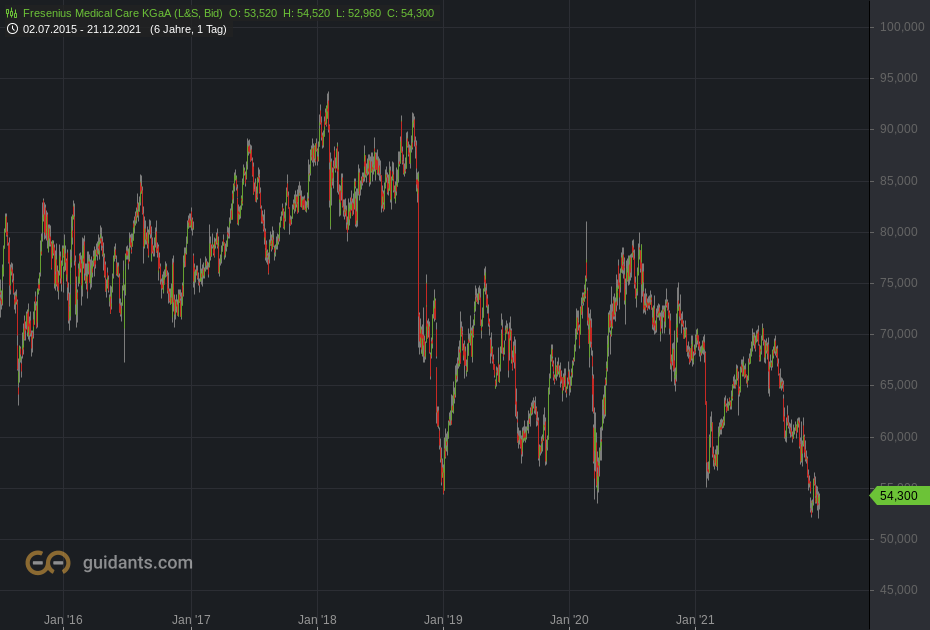Click the 45,000 price axis label
930x630 pixels.
899,590
